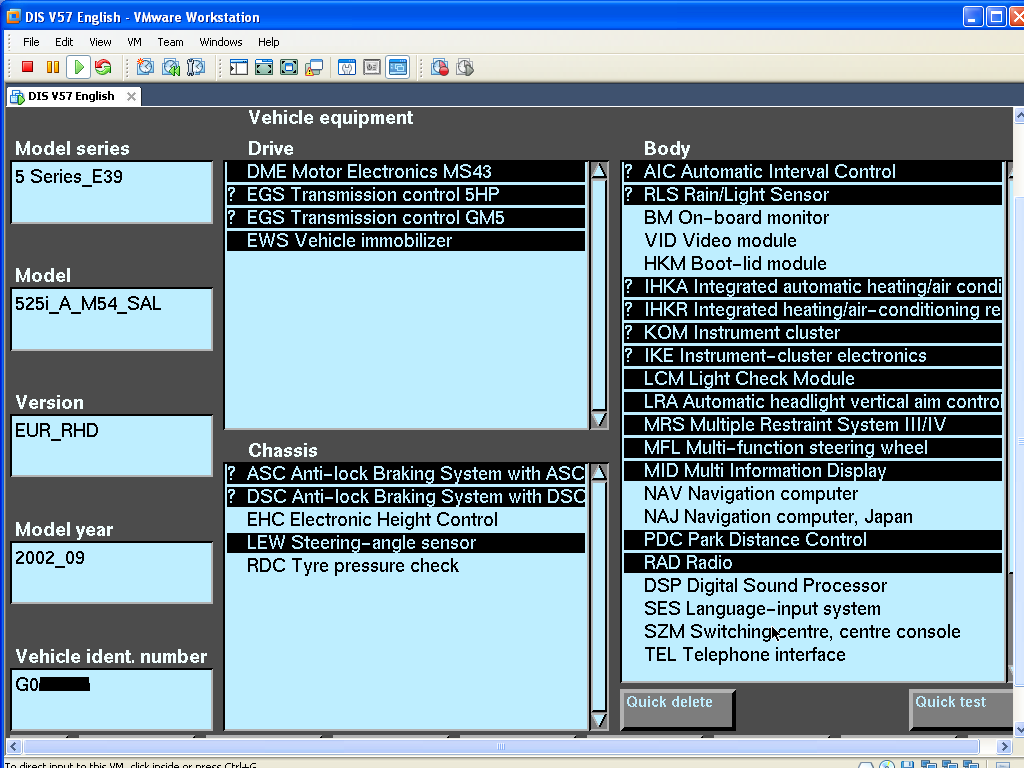Click the Version field EUR_RHD
Image resolution: width=1024 pixels, height=768 pixels.
112,445
